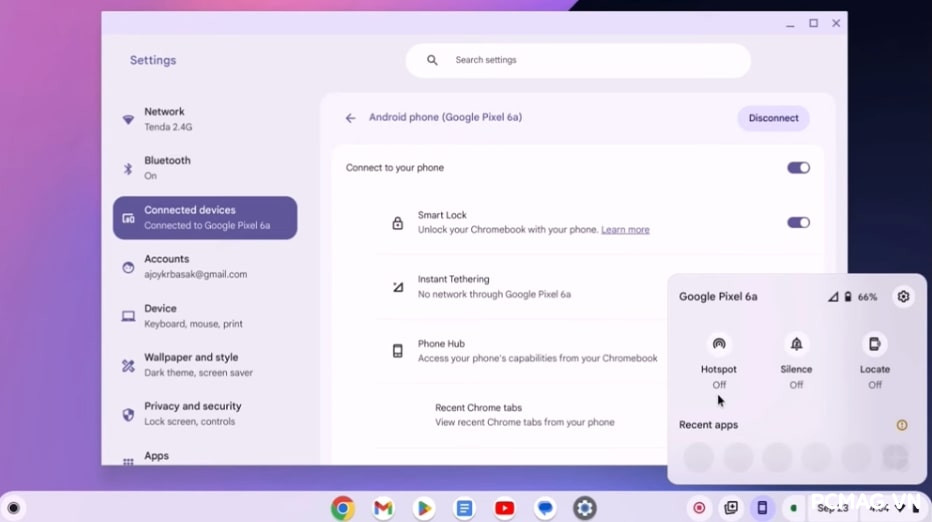This screenshot has height=522, width=932.
Task: Open the holding space tray icon
Action: 731,508
